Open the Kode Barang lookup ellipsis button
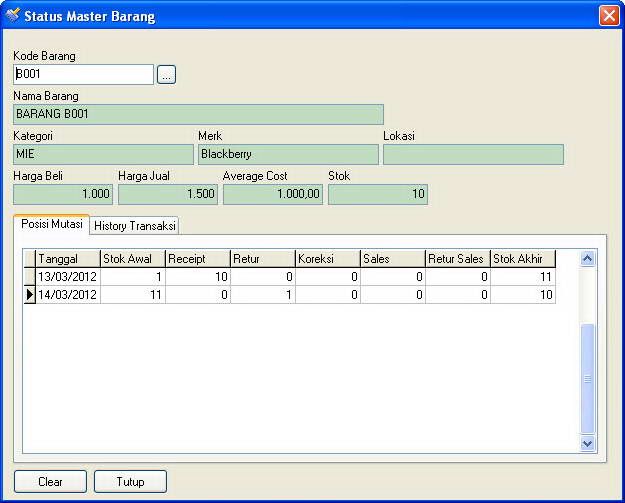625x503 pixels. tap(166, 75)
